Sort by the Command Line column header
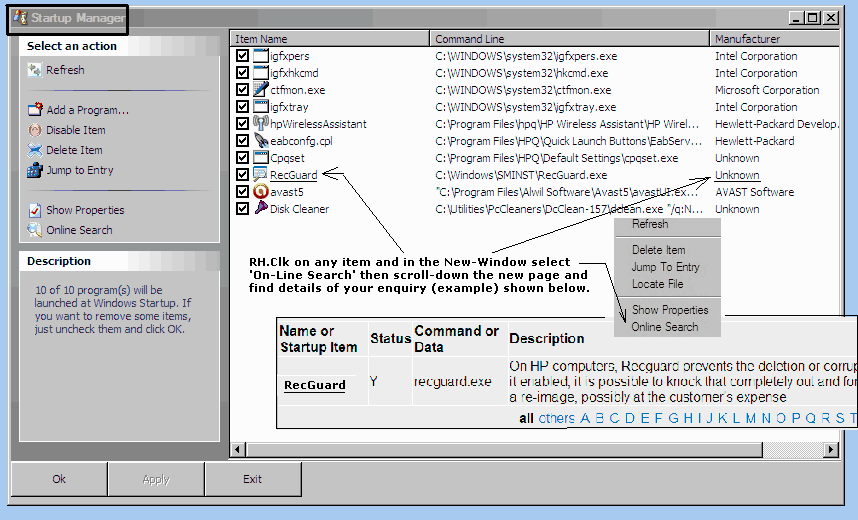This screenshot has height=520, width=858. pos(570,39)
